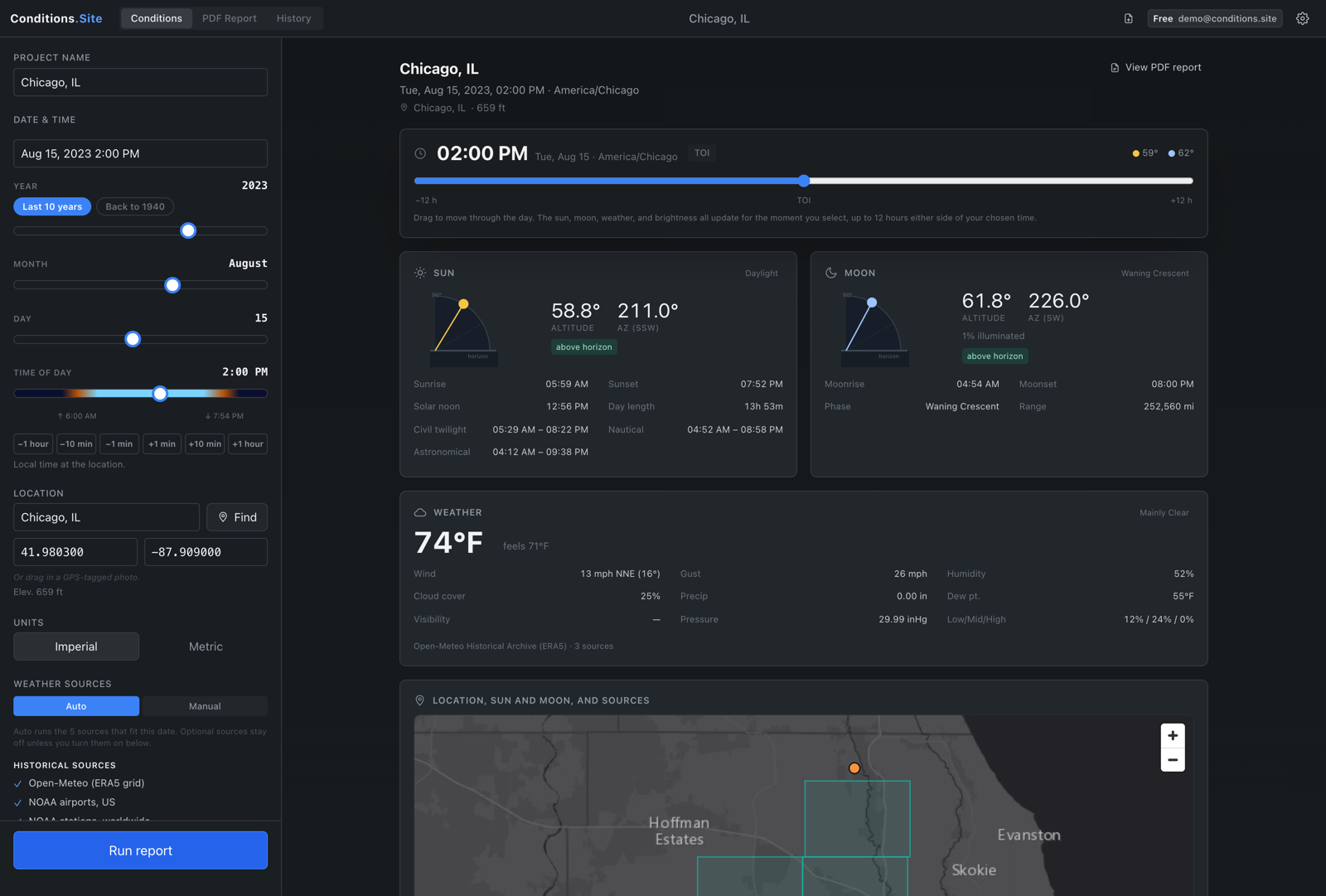Screen dimensions: 1326x896
Task: Open the History tab
Action: [294, 18]
